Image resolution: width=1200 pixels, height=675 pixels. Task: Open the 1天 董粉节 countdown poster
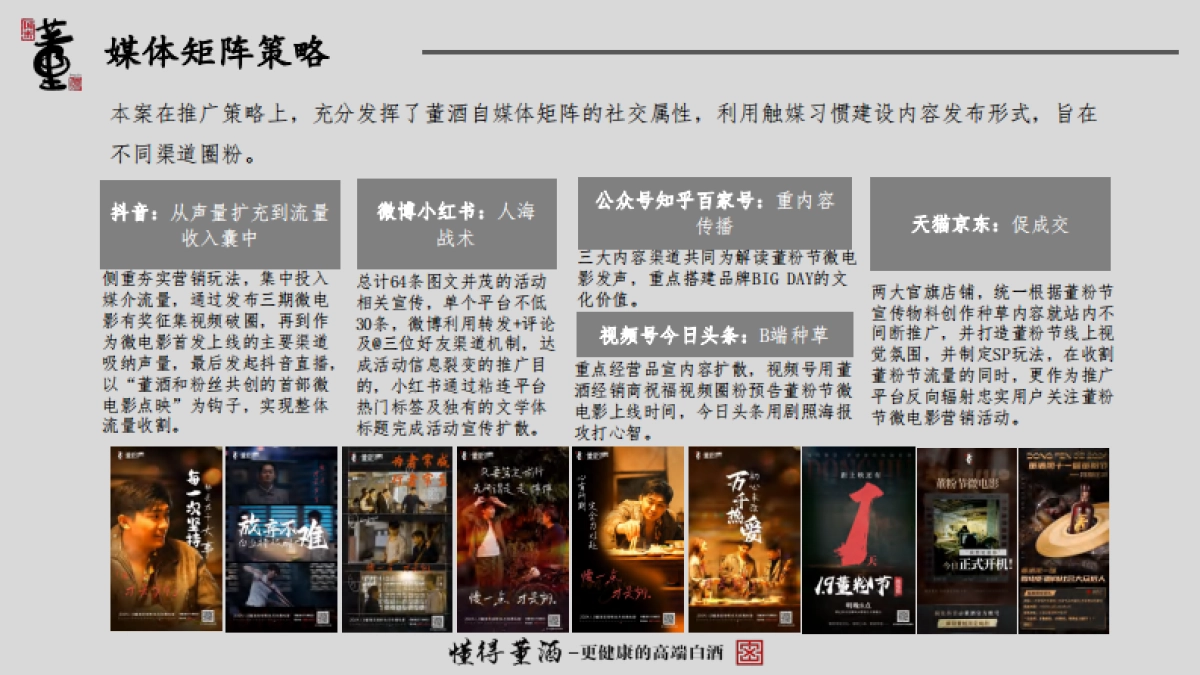[x=858, y=538]
